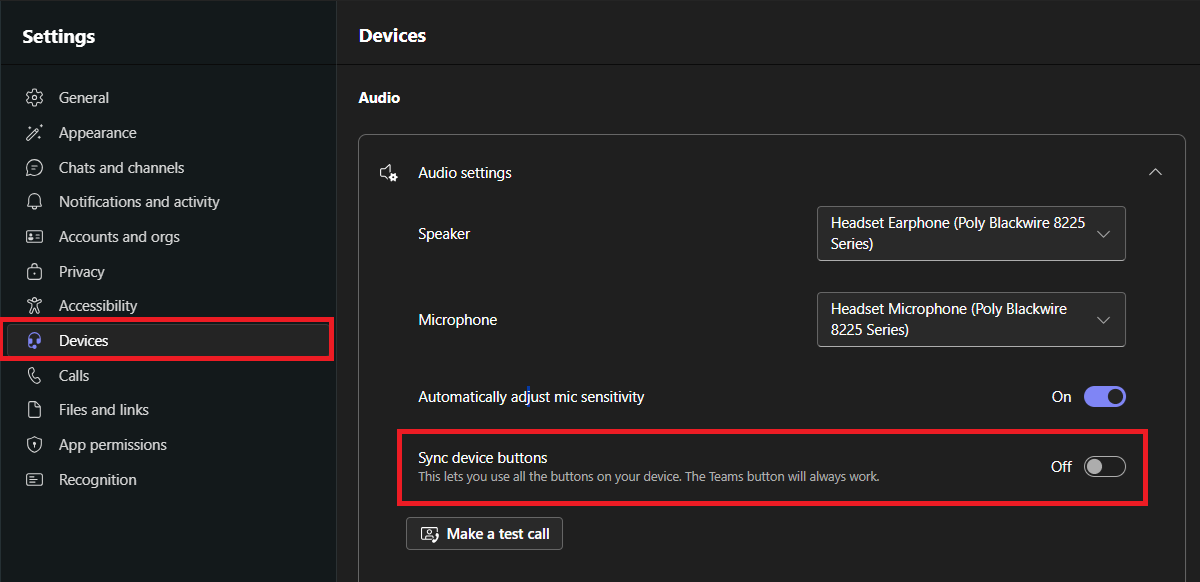The height and width of the screenshot is (582, 1200).
Task: Click the Accessibility person icon
Action: coord(35,306)
